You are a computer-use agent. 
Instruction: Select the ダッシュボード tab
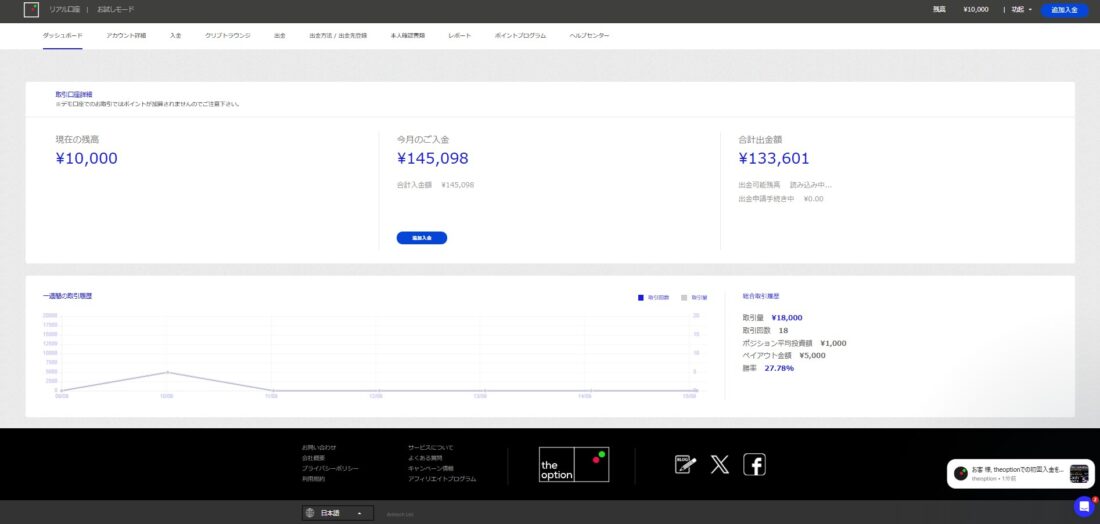point(62,35)
